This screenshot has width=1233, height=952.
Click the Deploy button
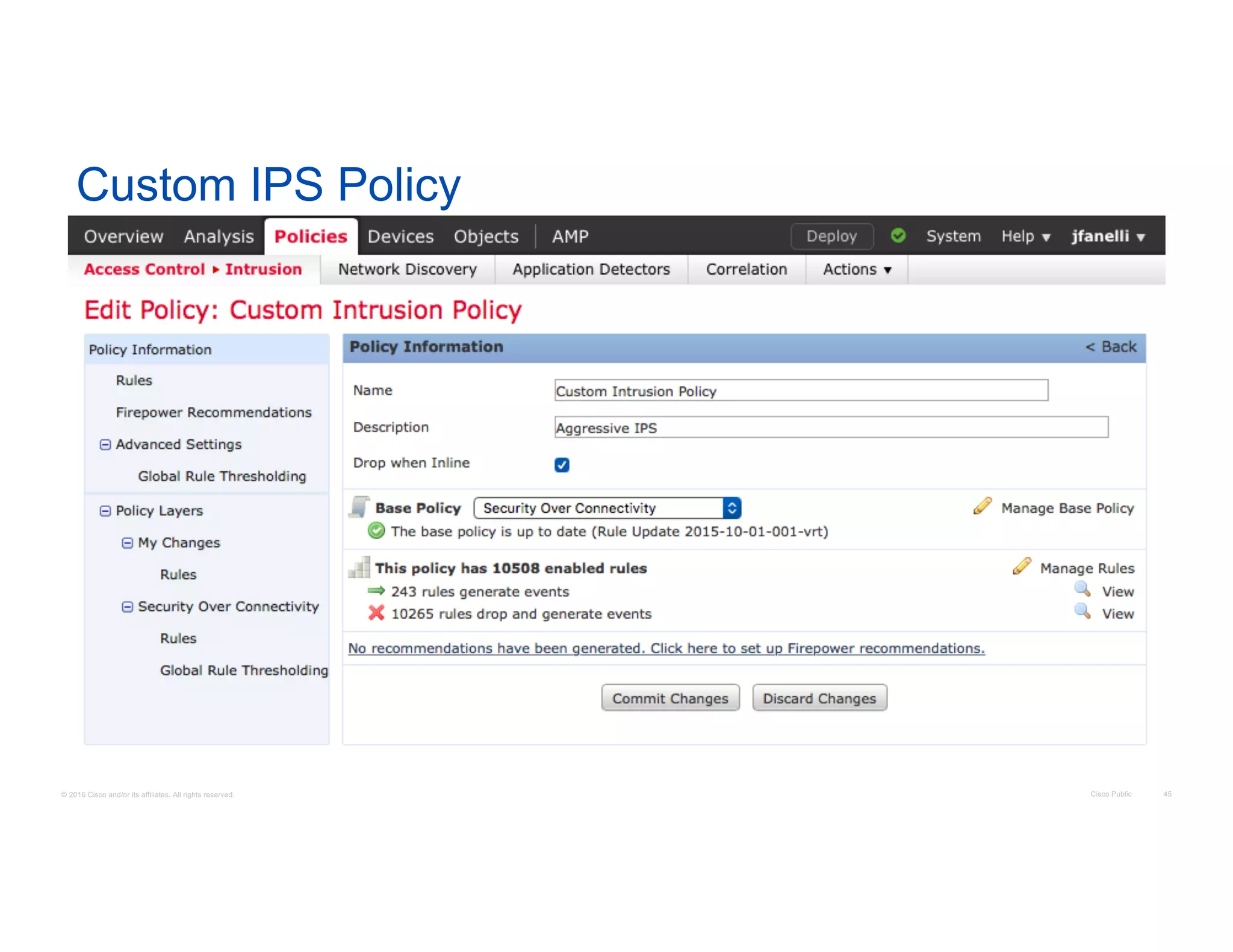point(831,236)
